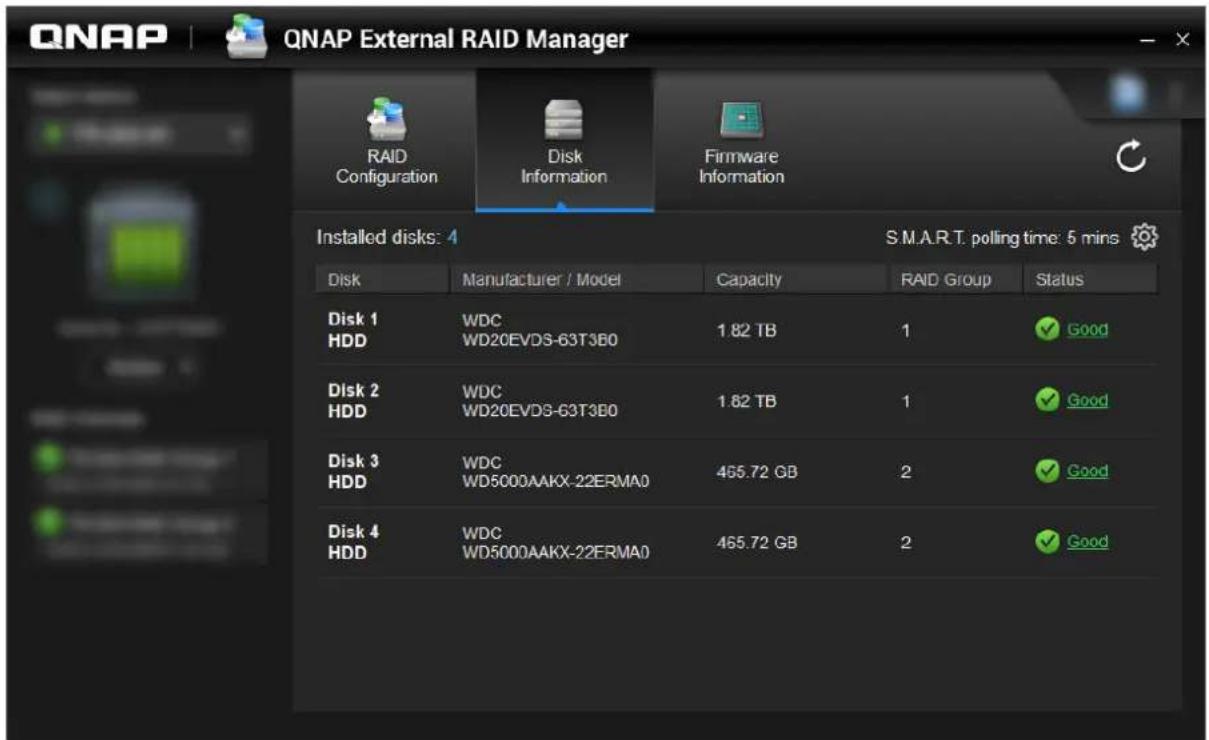Click the blurred icon in top-right corner
The height and width of the screenshot is (740, 1209).
click(x=1128, y=92)
